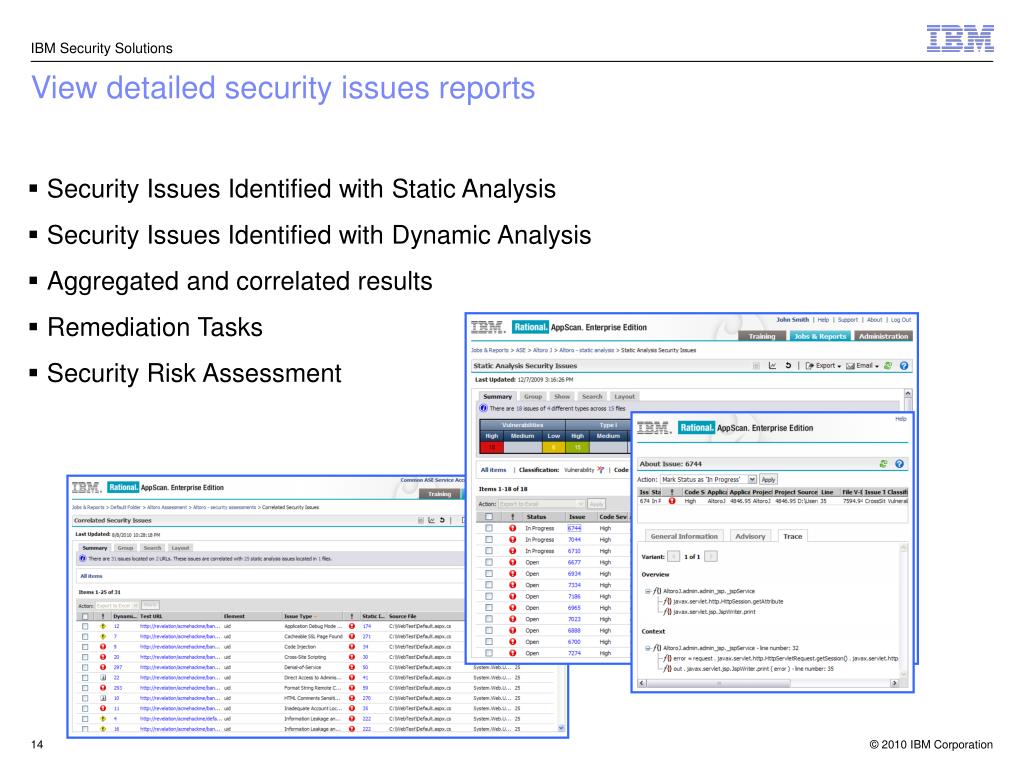Click the yellow Low vulnerabilities count cell

pyautogui.click(x=554, y=447)
